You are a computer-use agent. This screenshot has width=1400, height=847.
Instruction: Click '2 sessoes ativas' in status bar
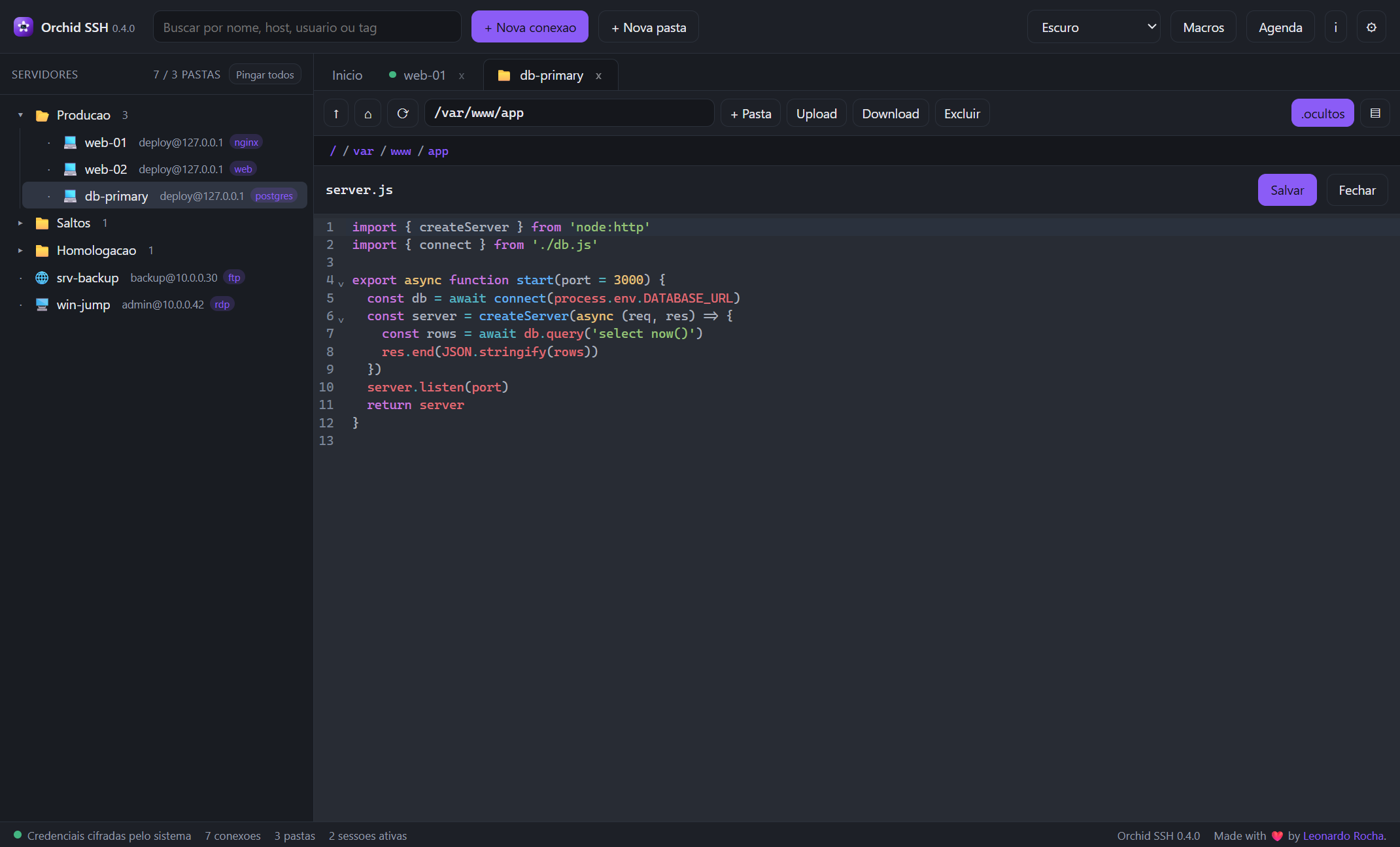pos(367,836)
